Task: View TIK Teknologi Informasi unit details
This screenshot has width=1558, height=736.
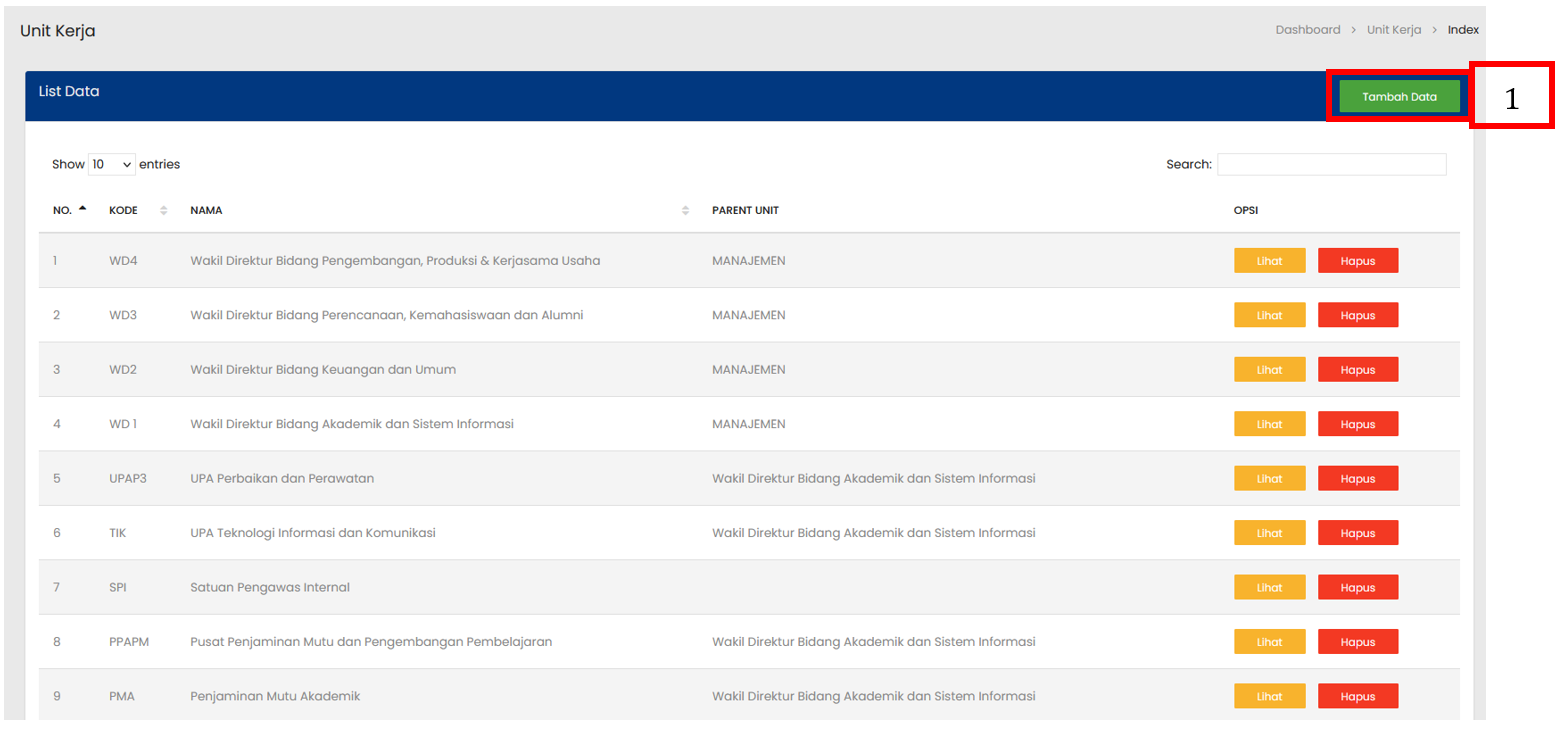Action: tap(1269, 533)
